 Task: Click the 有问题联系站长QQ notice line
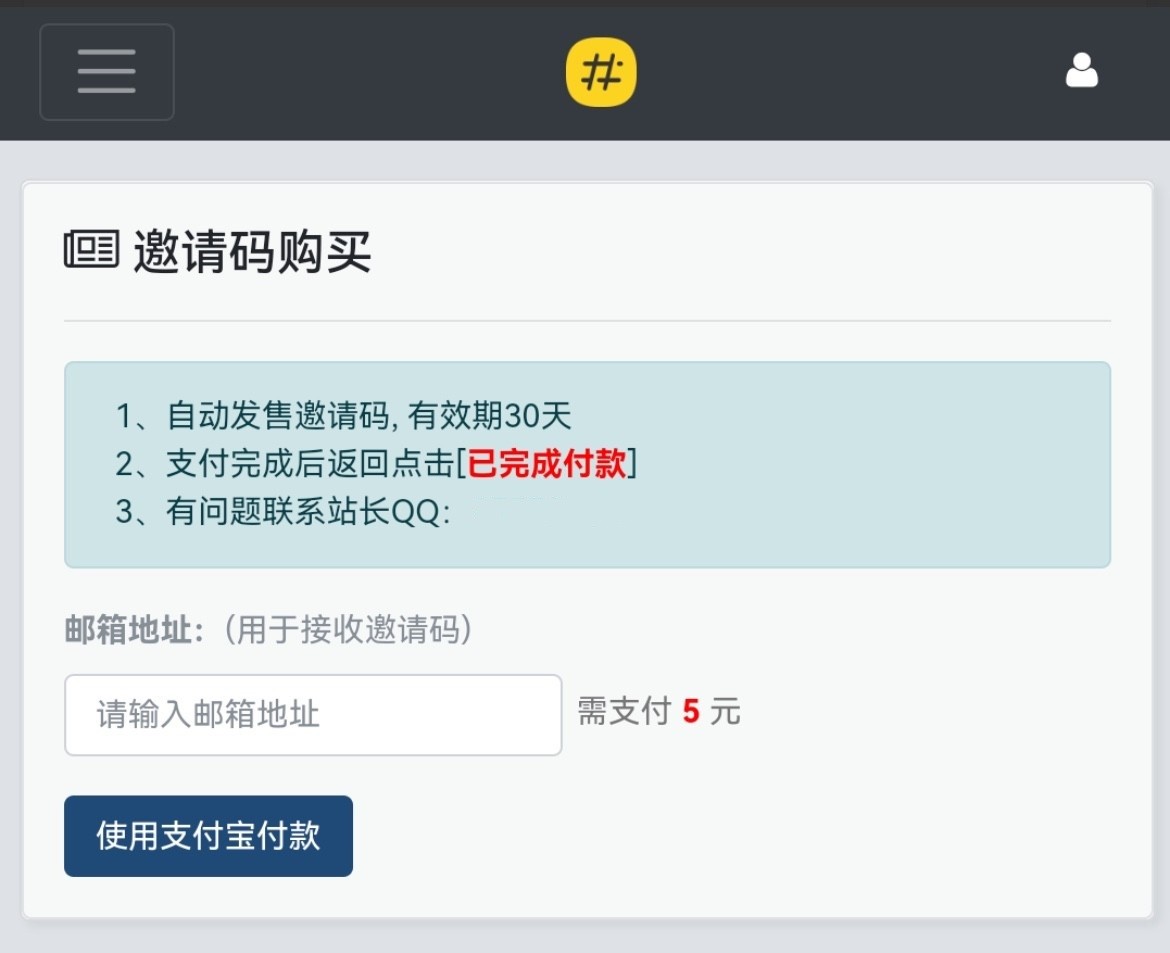pos(284,512)
